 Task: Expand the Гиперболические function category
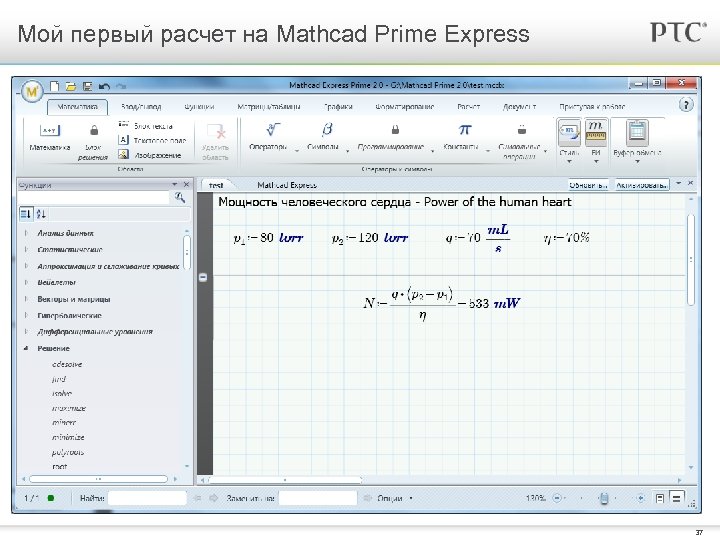tap(26, 315)
